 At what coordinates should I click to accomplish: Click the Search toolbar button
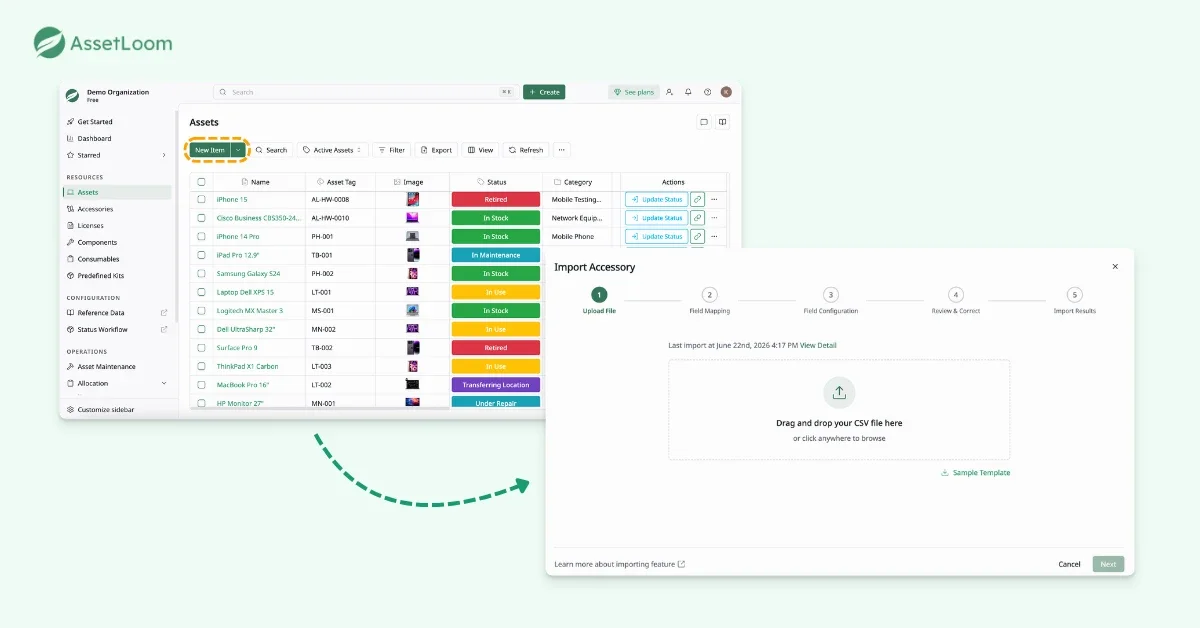271,150
